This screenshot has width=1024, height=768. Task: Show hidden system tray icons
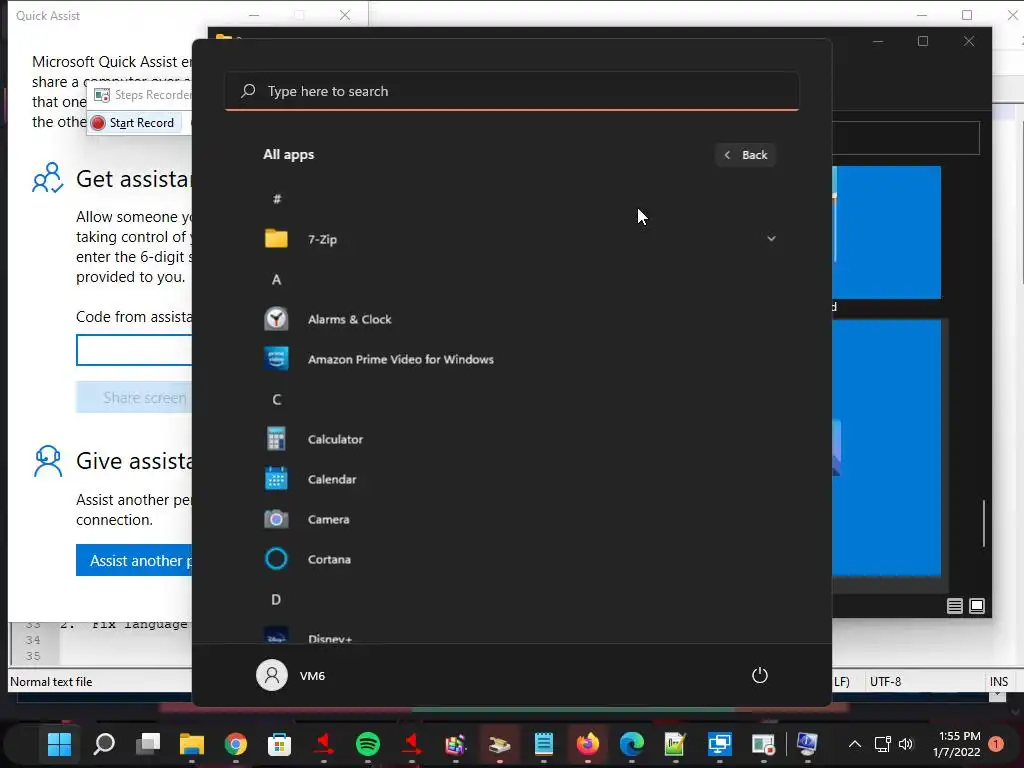point(854,744)
